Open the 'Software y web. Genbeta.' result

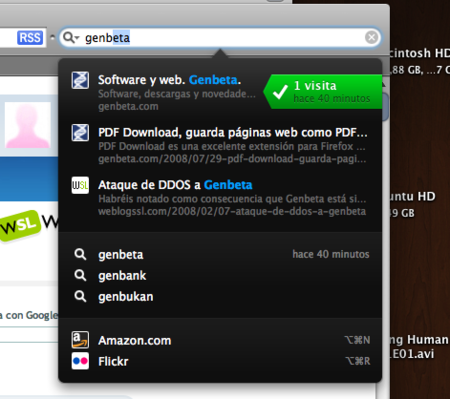(220, 92)
